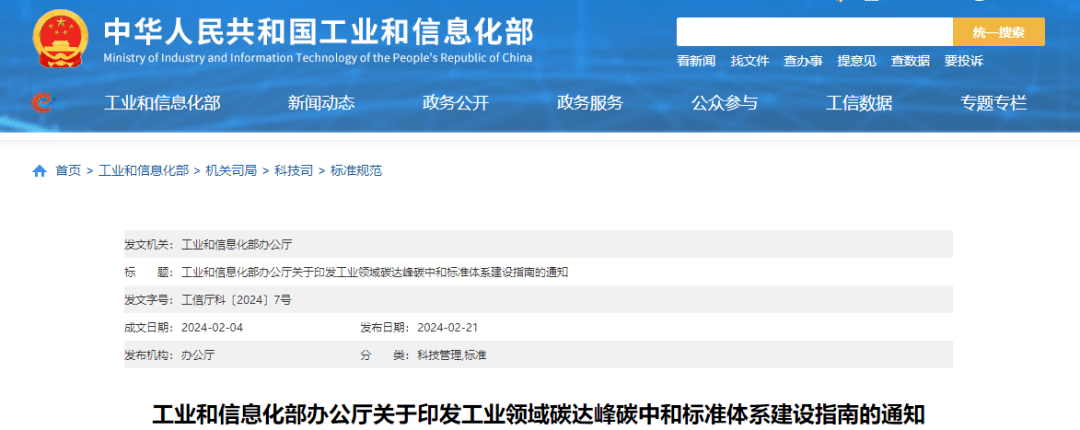Focus the search input field
Screen dimensions: 1080x430
click(x=814, y=32)
